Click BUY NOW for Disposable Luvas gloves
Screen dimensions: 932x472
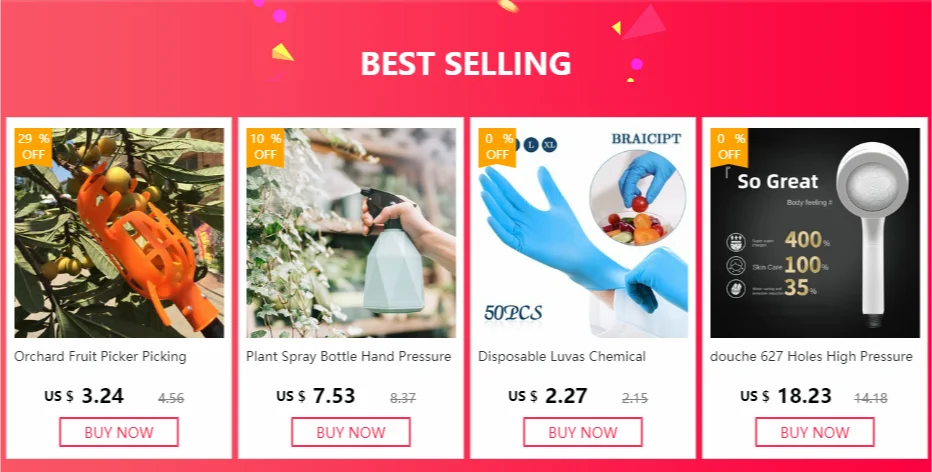click(583, 432)
